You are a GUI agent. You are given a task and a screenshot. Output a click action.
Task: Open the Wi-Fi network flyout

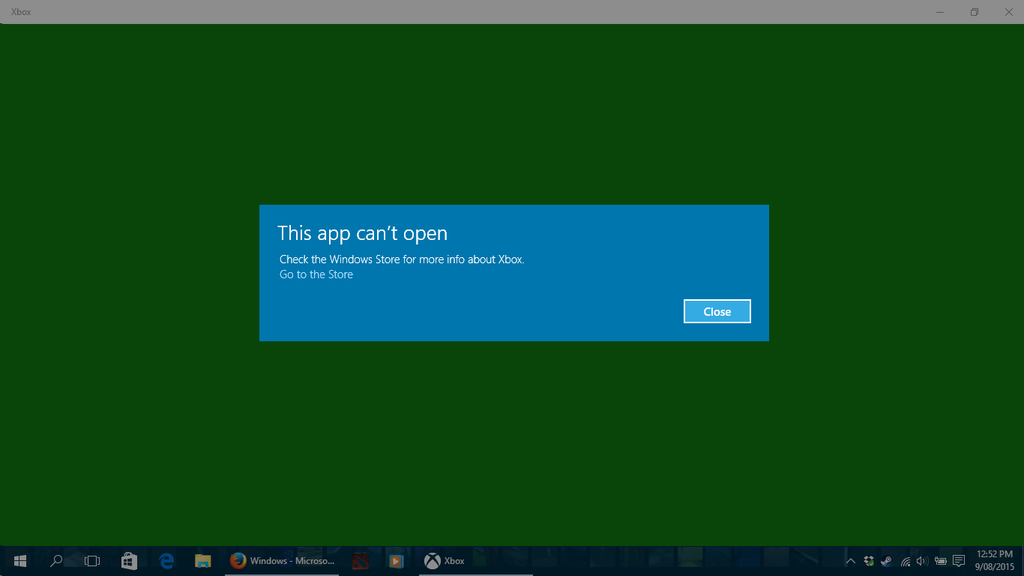point(905,561)
